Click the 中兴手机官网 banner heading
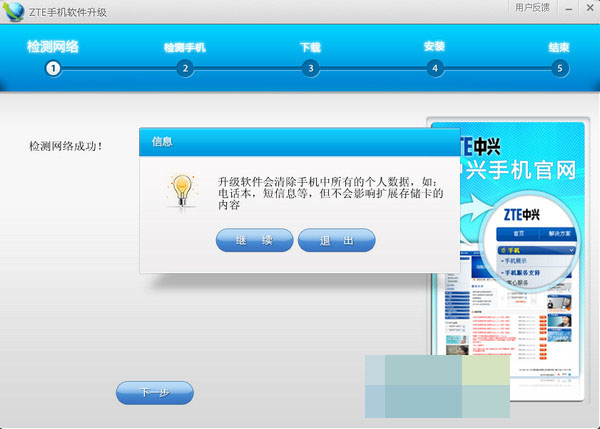The image size is (600, 429). tap(518, 166)
